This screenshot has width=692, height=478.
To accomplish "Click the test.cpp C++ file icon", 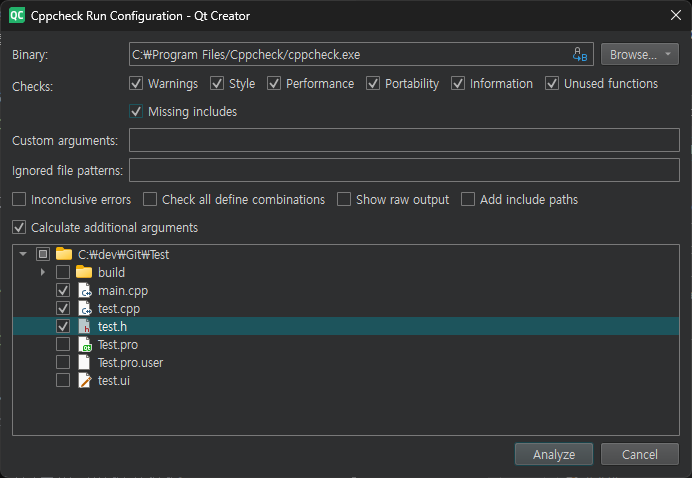I will coord(84,309).
